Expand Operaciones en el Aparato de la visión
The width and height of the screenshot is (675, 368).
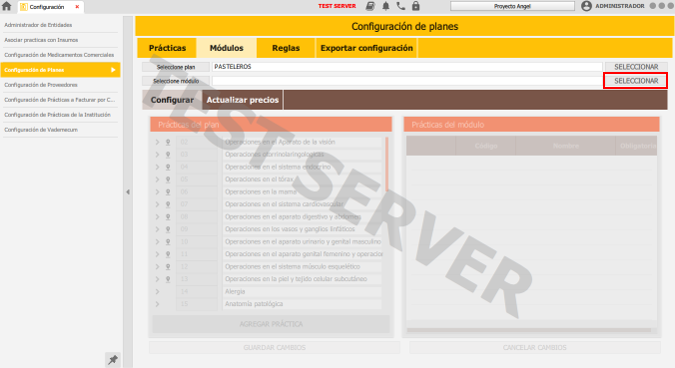tap(157, 142)
